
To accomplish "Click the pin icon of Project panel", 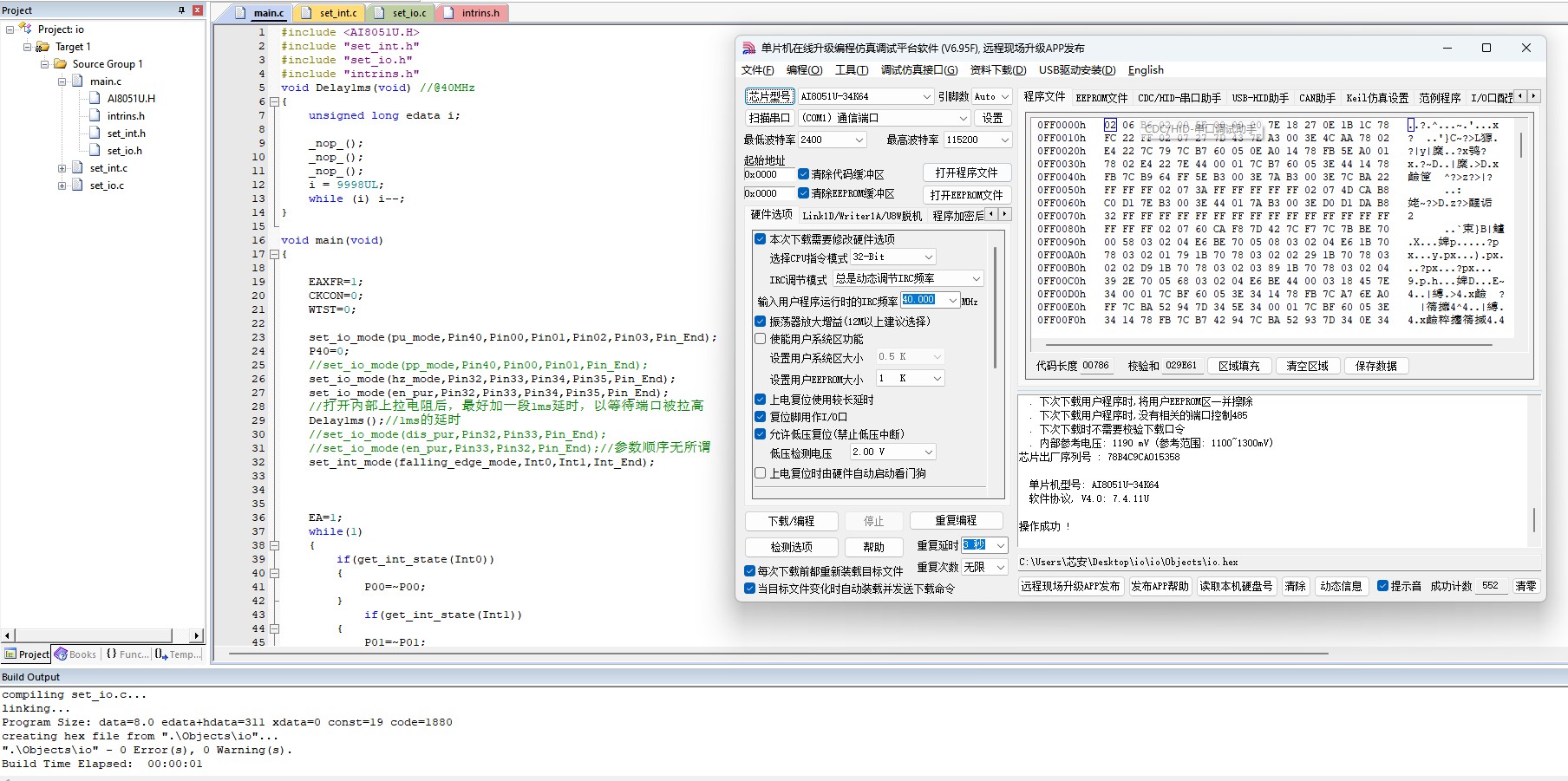I will click(181, 10).
